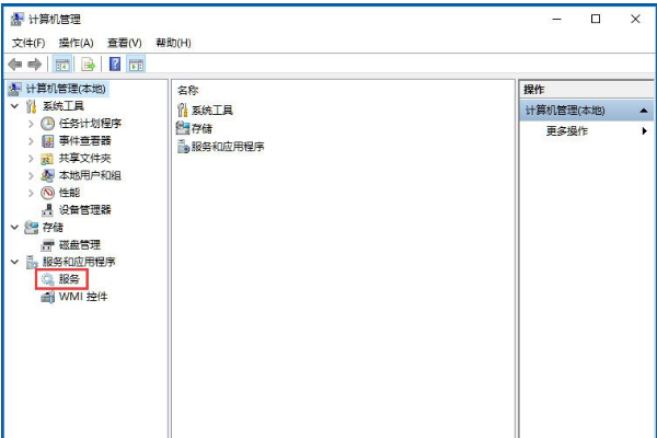Open the 帮助(H) menu
This screenshot has height=438, width=657.
pos(173,43)
